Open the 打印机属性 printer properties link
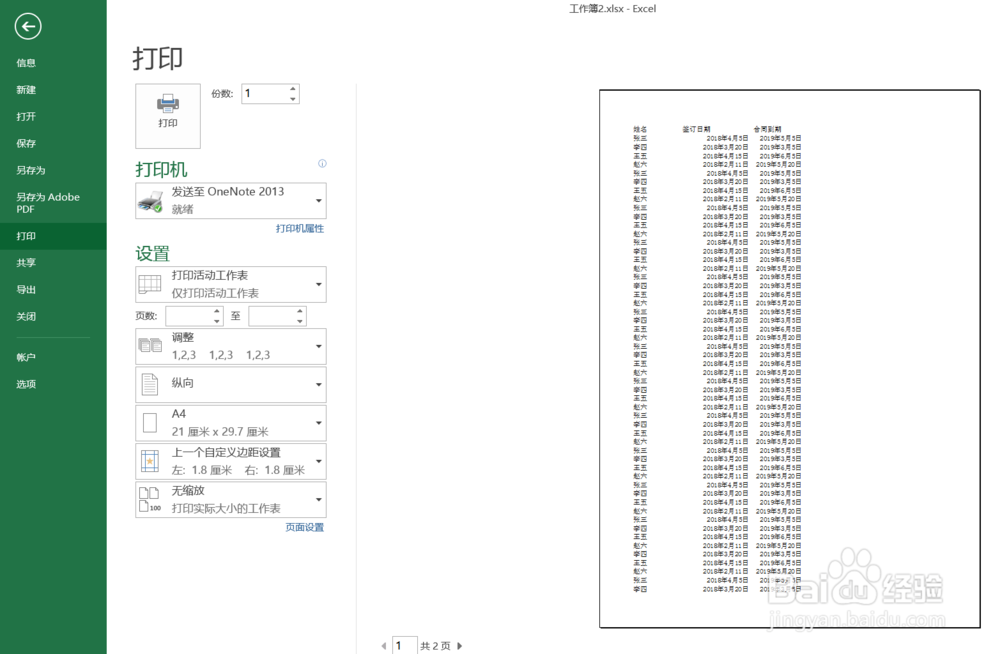The width and height of the screenshot is (1000, 654). click(300, 228)
